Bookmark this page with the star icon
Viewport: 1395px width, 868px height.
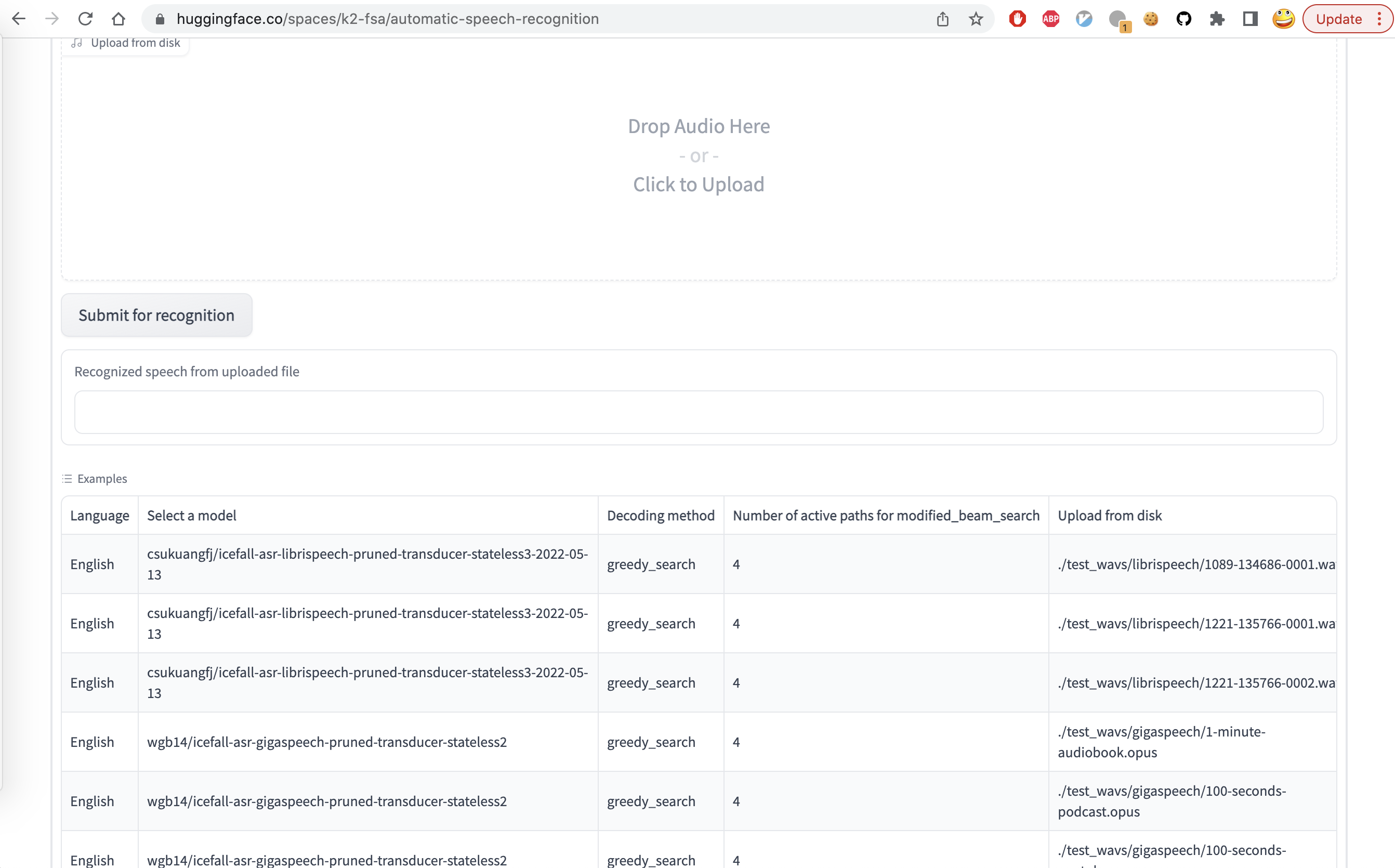pyautogui.click(x=976, y=18)
